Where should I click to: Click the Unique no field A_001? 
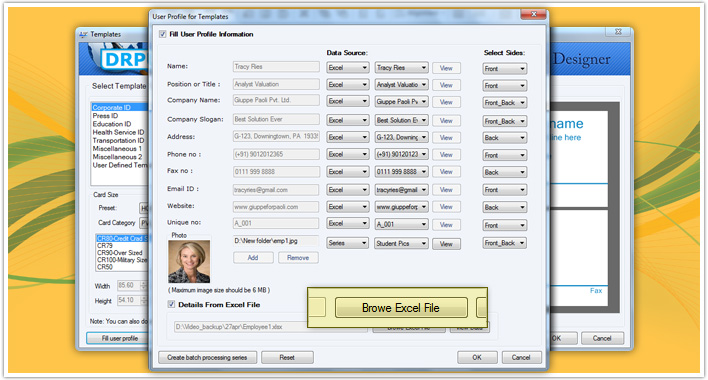pyautogui.click(x=276, y=223)
